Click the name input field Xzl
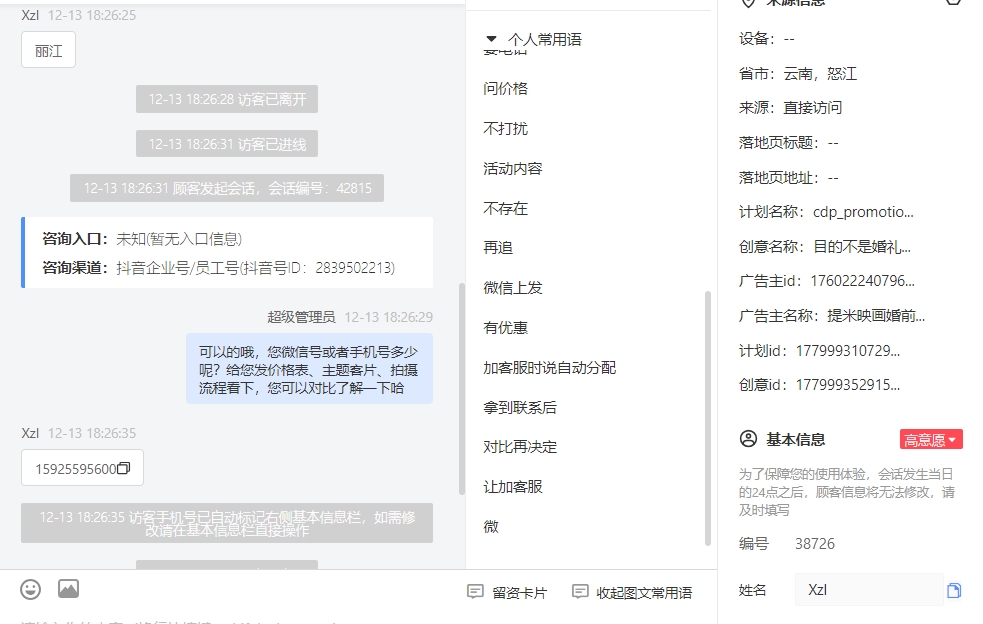This screenshot has width=983, height=624. [869, 590]
